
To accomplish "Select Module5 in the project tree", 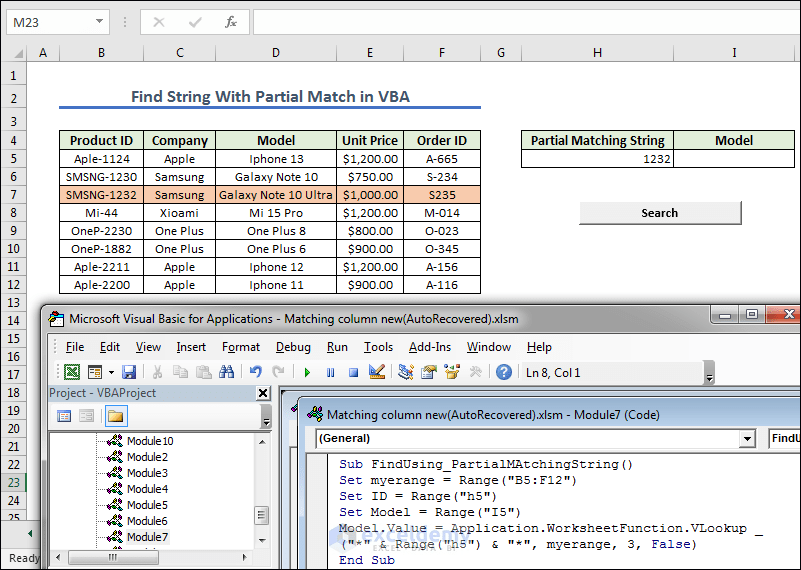I will point(147,505).
